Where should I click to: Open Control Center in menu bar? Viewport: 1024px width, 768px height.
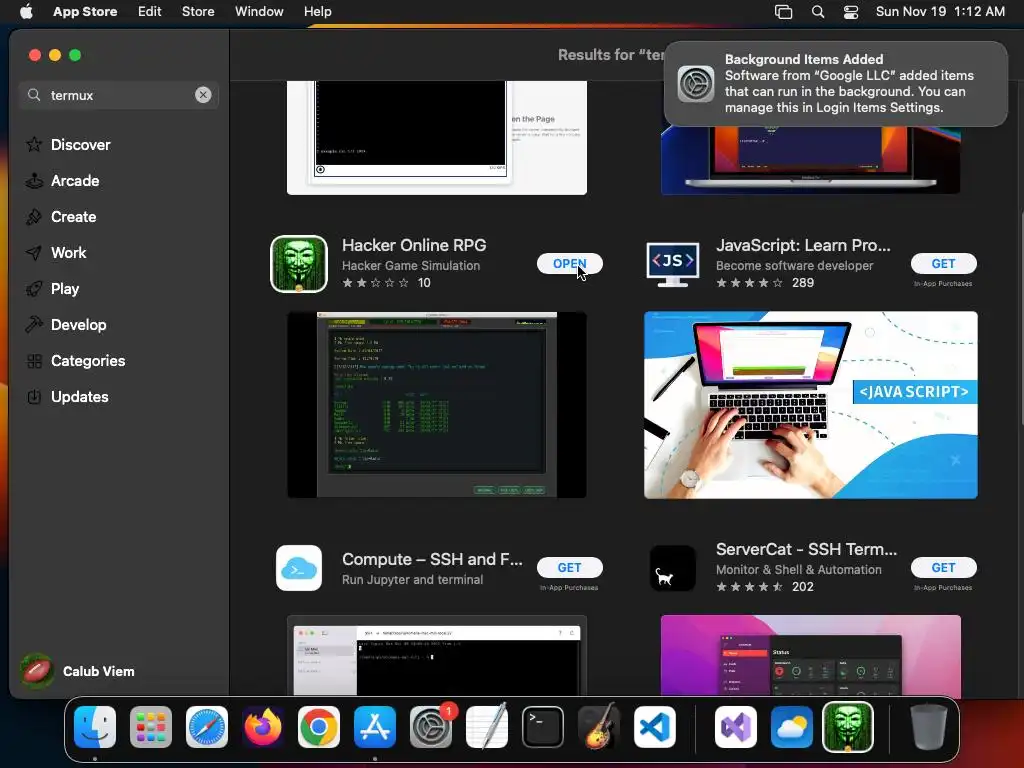(851, 11)
